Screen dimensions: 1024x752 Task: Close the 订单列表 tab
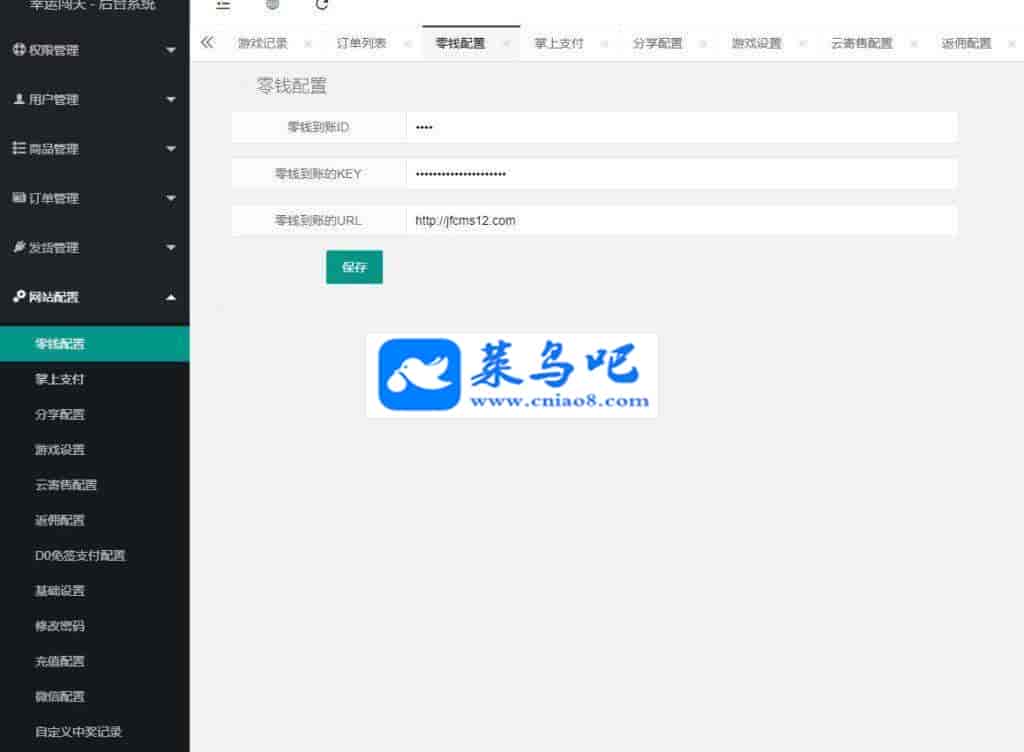tap(407, 44)
